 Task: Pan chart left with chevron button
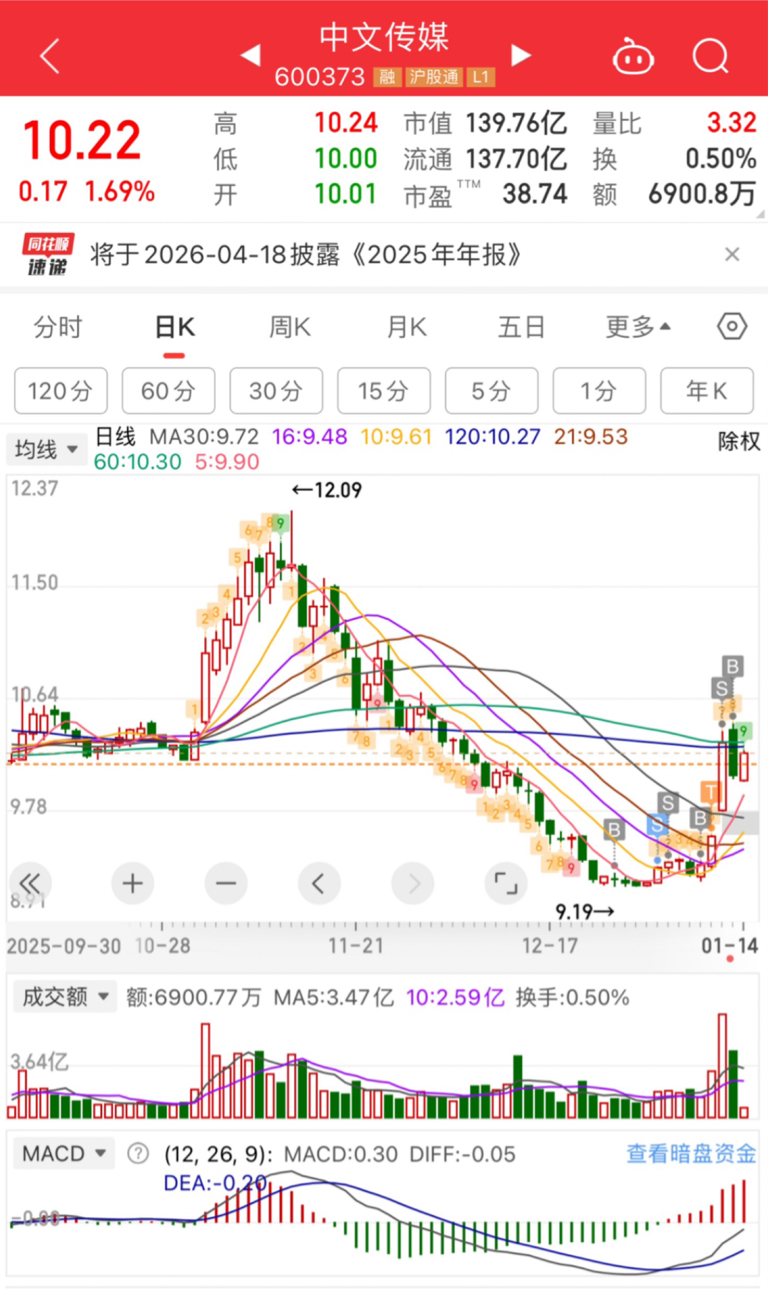[x=319, y=883]
